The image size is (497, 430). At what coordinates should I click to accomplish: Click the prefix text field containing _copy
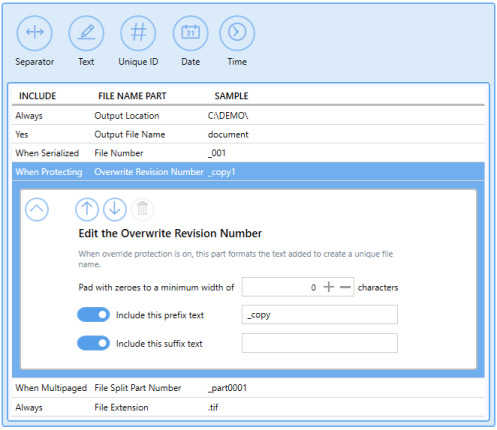[x=320, y=314]
